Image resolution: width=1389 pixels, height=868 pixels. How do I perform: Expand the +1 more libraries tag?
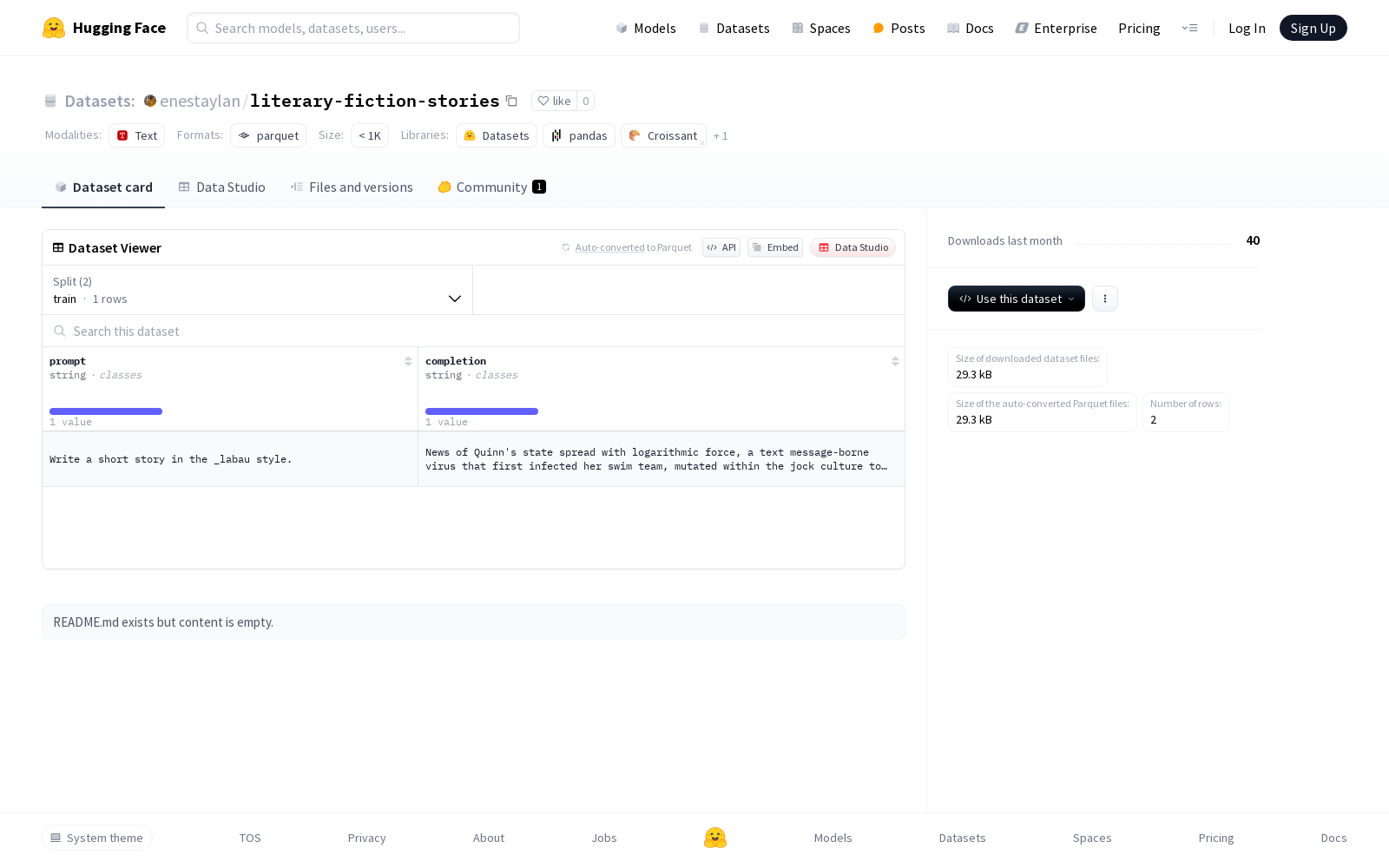pos(721,135)
